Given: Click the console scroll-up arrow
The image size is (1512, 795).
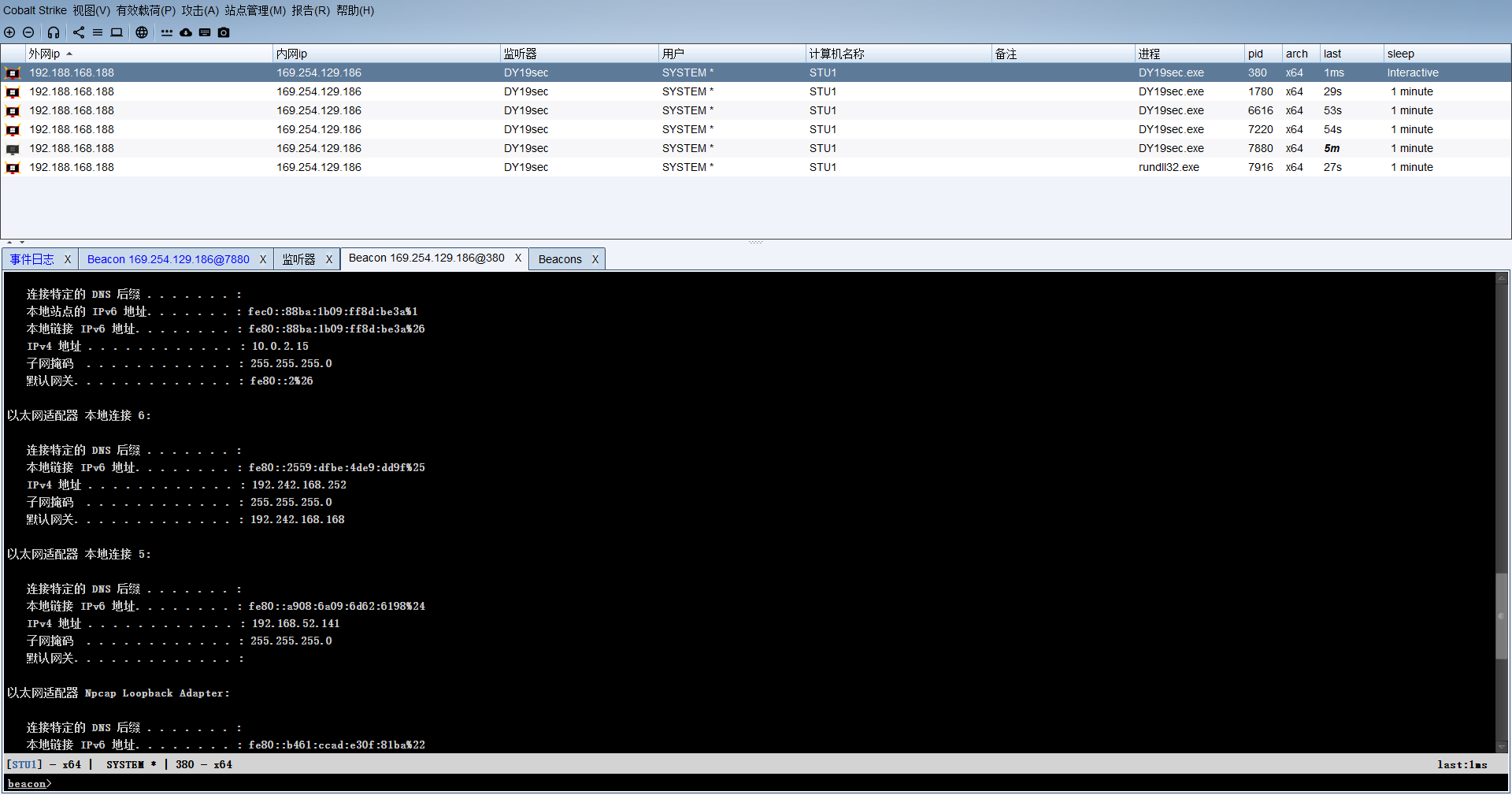Looking at the screenshot, I should click(x=1502, y=278).
